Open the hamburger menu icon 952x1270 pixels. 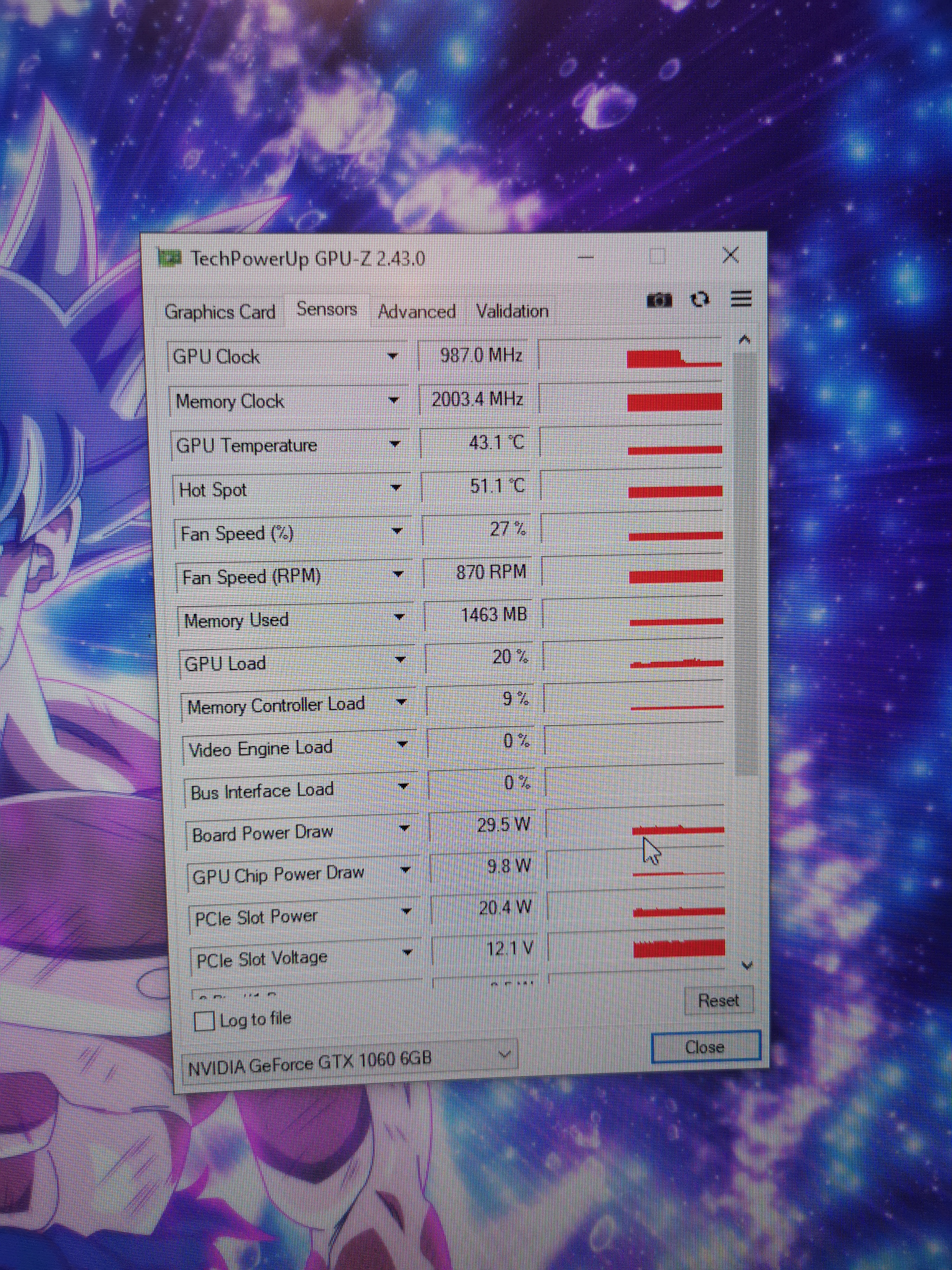click(741, 299)
